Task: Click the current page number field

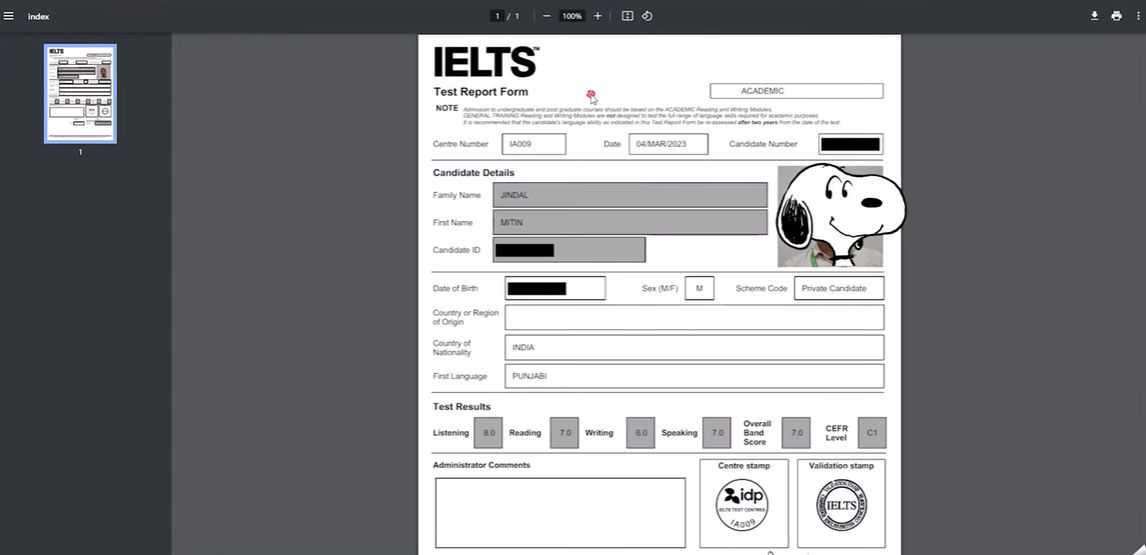Action: [497, 16]
